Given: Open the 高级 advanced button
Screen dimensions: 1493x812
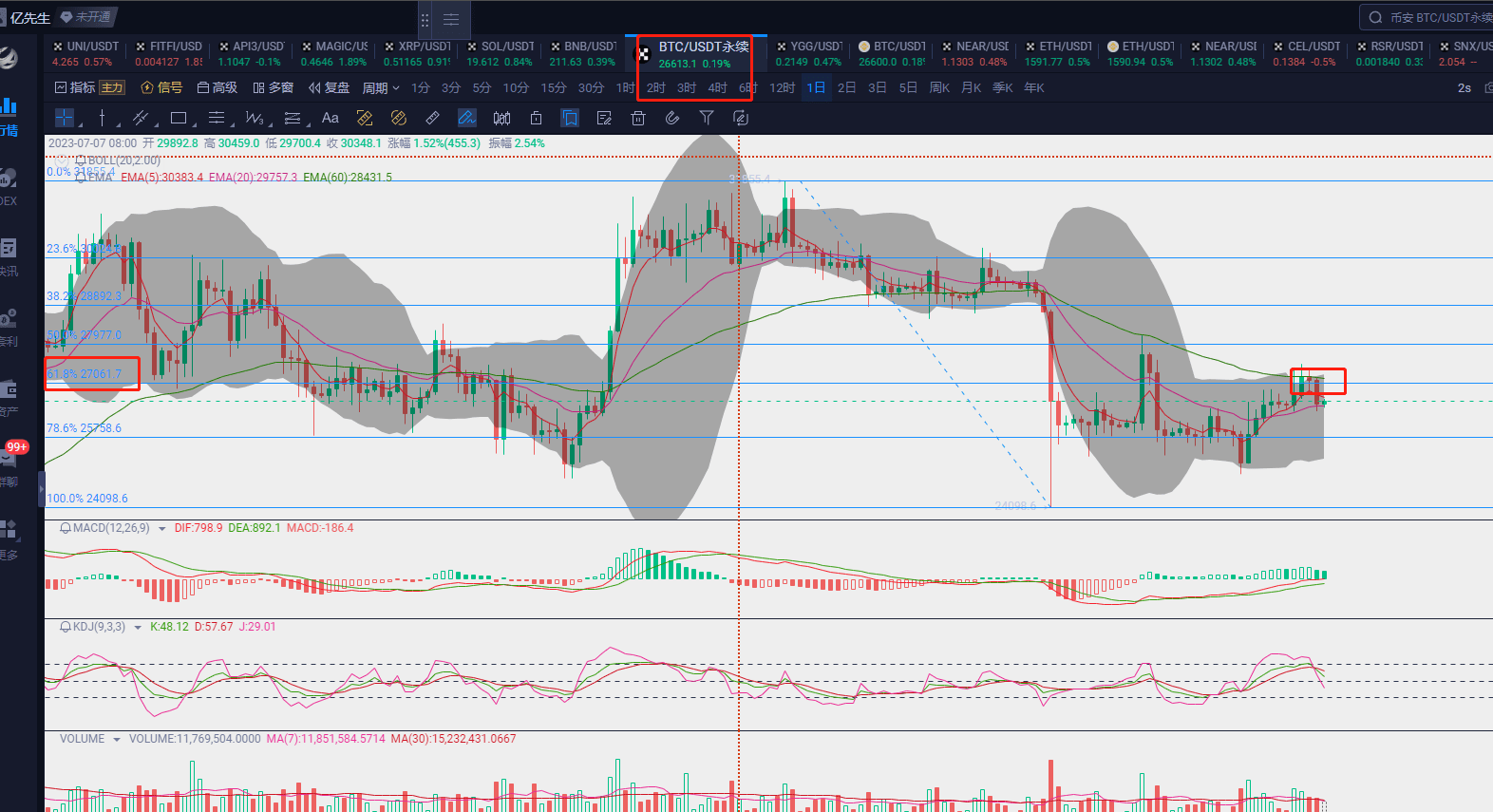Looking at the screenshot, I should 217,87.
